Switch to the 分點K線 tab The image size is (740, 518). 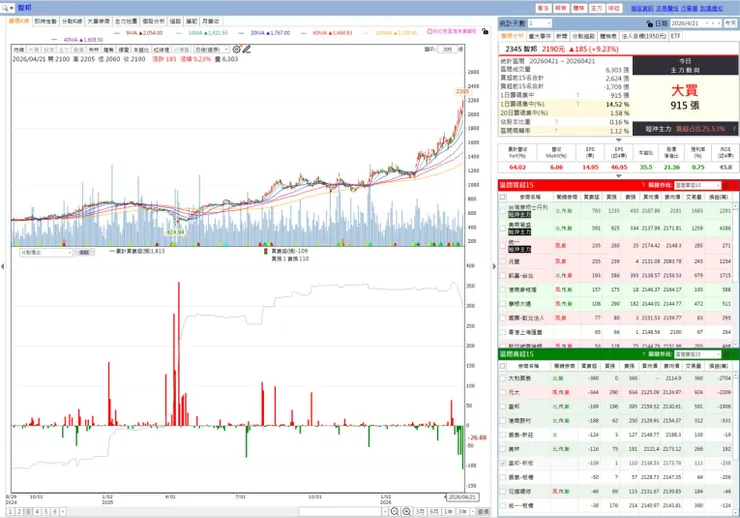point(72,21)
